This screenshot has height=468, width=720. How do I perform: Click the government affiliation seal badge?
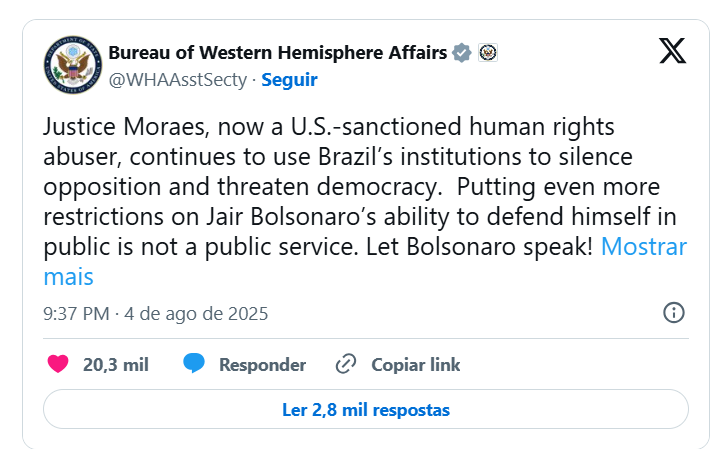tap(488, 52)
